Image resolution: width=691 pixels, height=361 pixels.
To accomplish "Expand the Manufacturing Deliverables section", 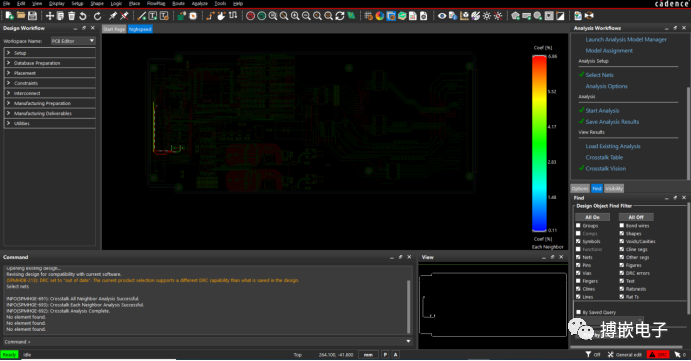I will (x=50, y=113).
